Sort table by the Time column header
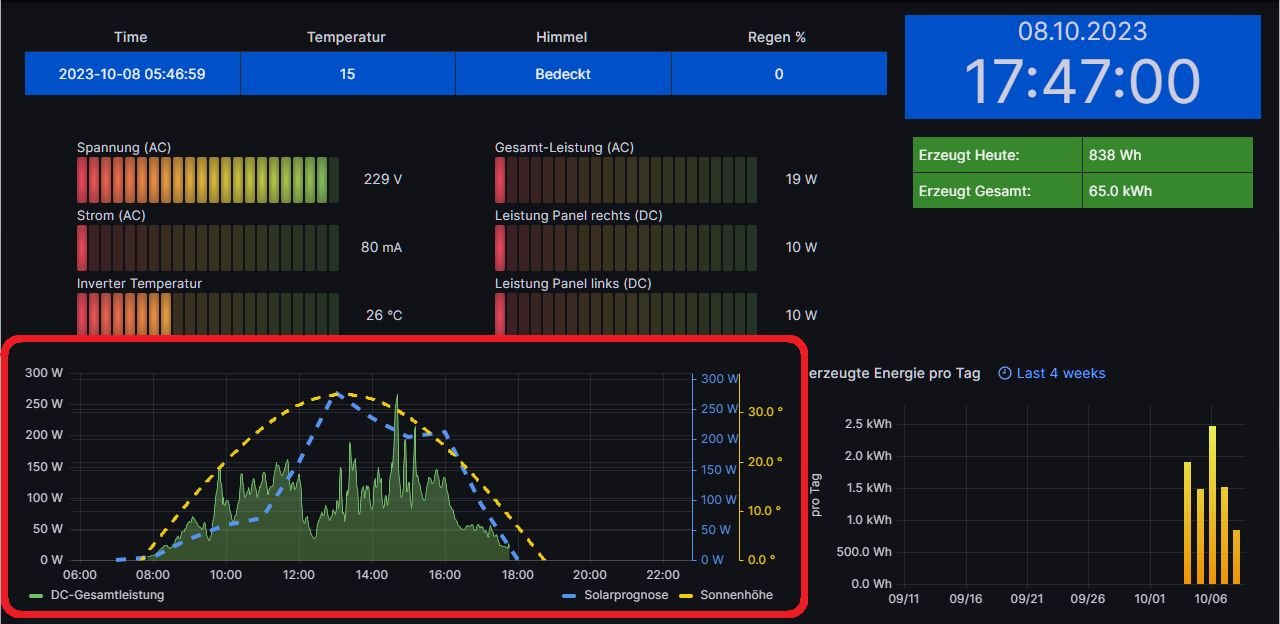The image size is (1280, 624). click(x=131, y=37)
